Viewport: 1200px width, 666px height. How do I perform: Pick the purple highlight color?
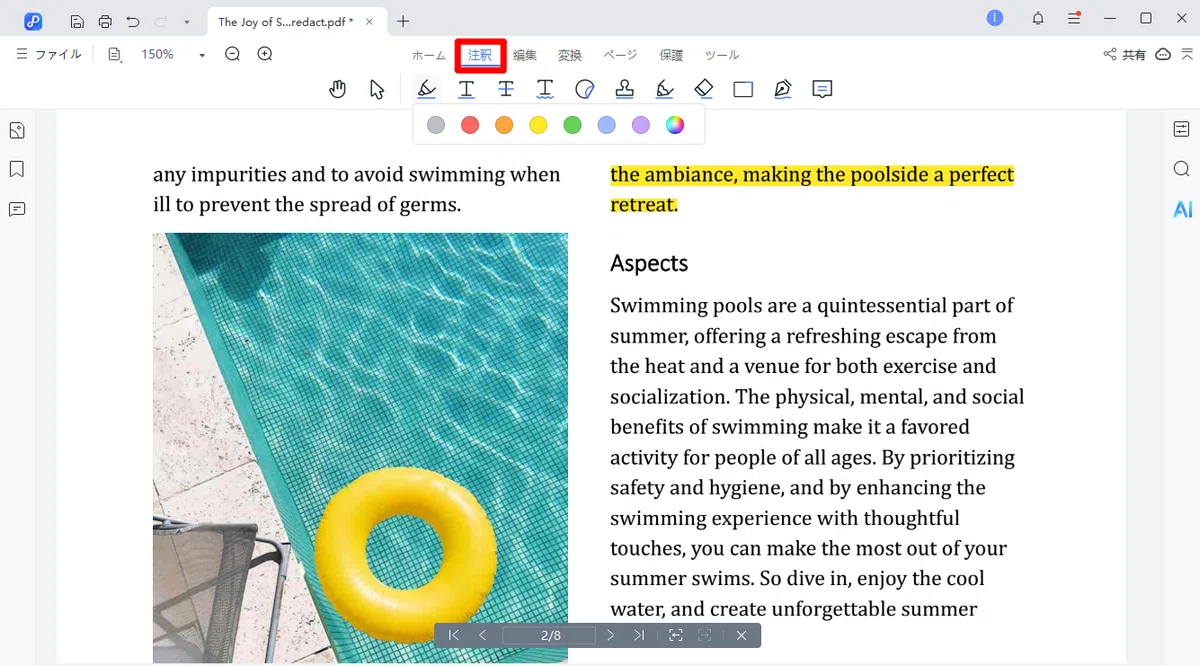tap(641, 125)
